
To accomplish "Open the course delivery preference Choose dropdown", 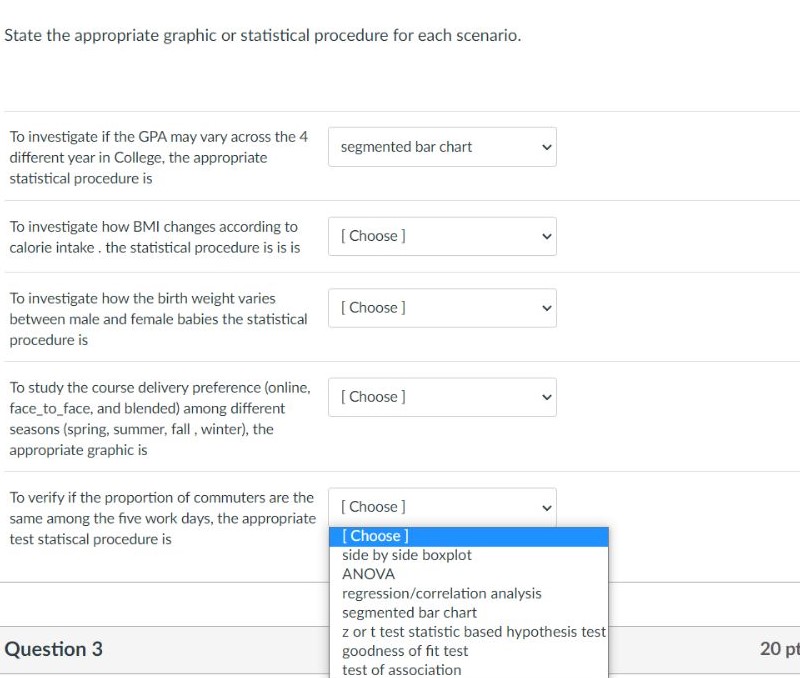I will (x=442, y=397).
